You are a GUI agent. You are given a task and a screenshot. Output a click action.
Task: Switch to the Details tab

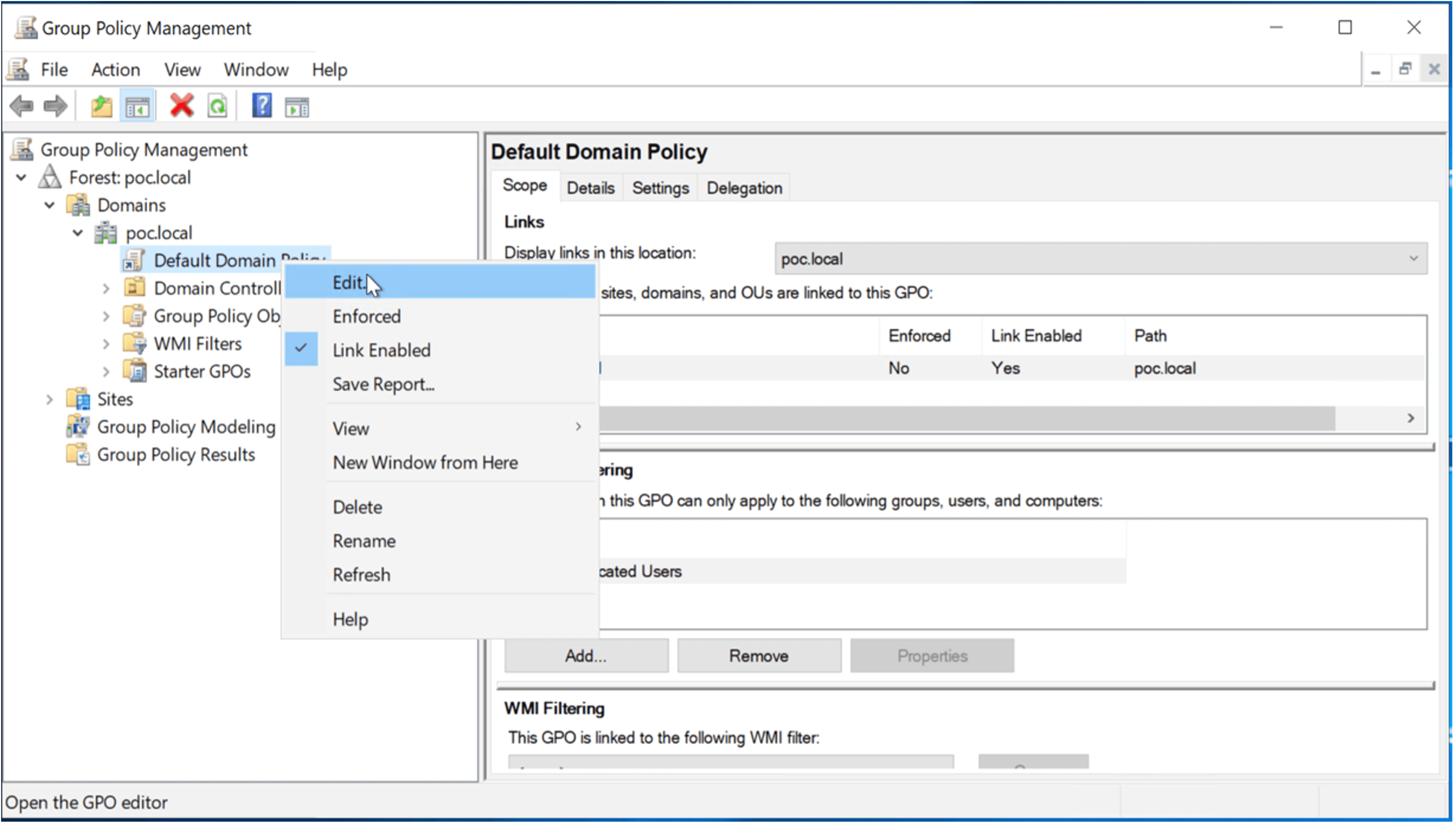[x=591, y=188]
